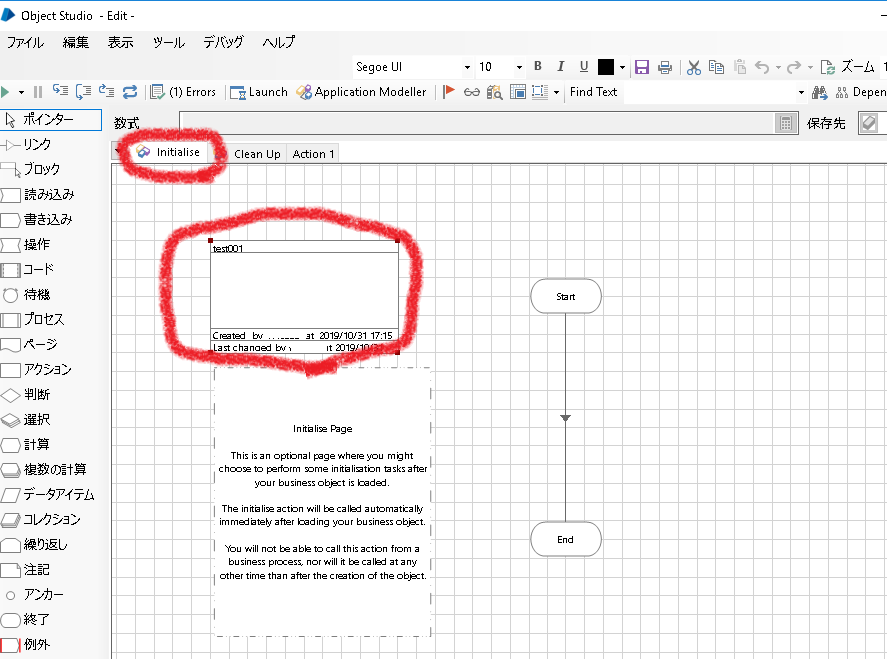Click the Step Out icon
Viewport: 887px width, 659px height.
(106, 91)
